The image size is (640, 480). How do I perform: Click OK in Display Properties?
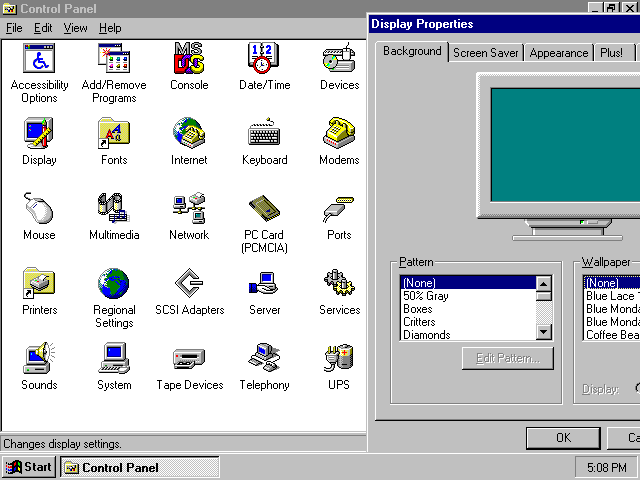pos(563,438)
